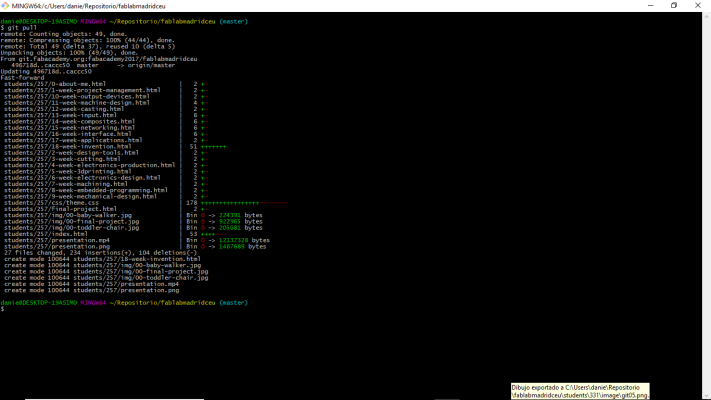This screenshot has height=400, width=711.
Task: Click the green '12137328' byte size
Action: 234,240
